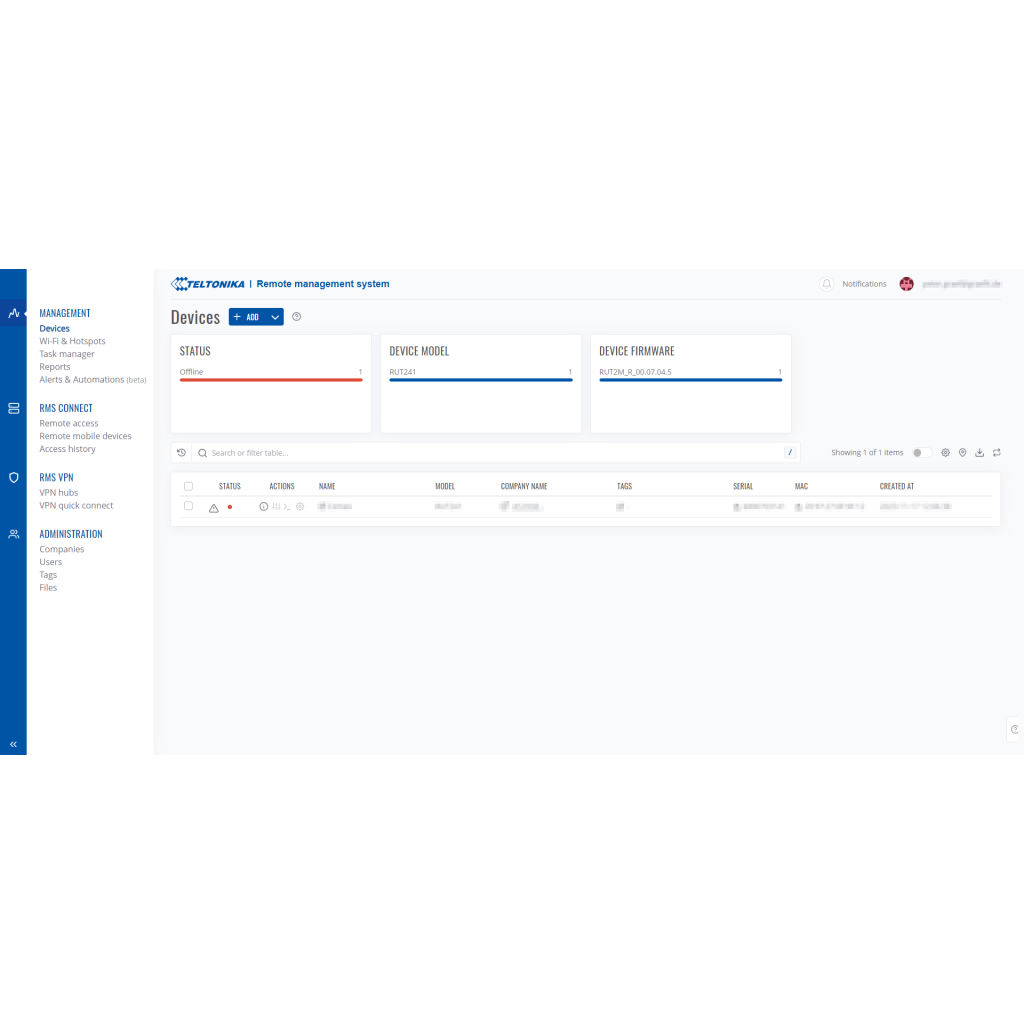Click the map location pin icon
The width and height of the screenshot is (1024, 1024).
(x=962, y=453)
